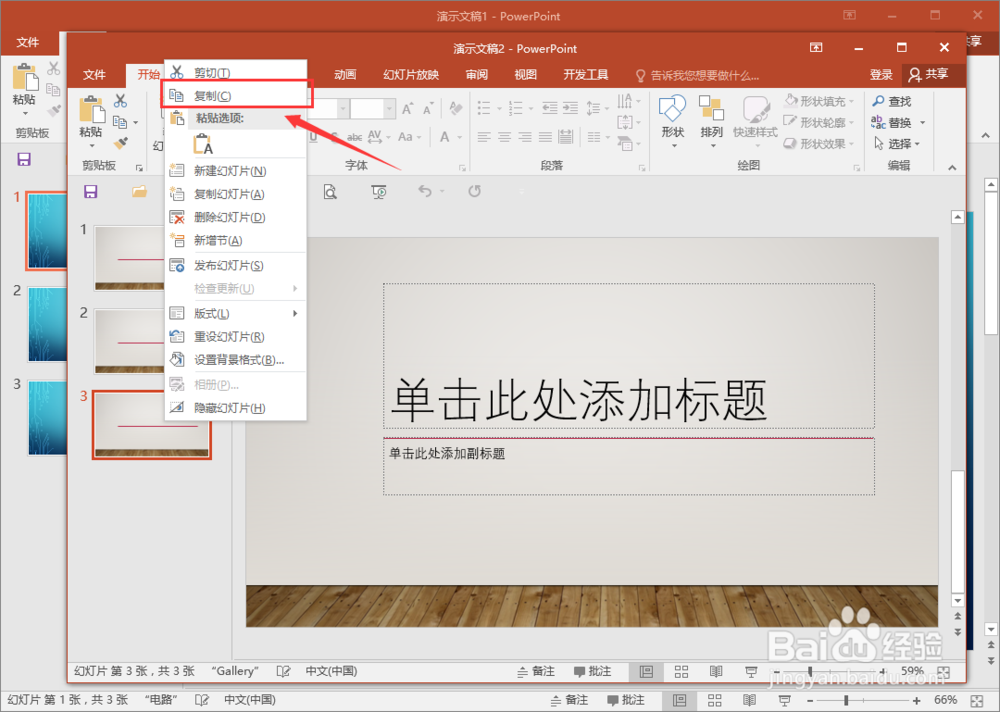Click the increase font size icon
This screenshot has height=712, width=1000.
(407, 109)
